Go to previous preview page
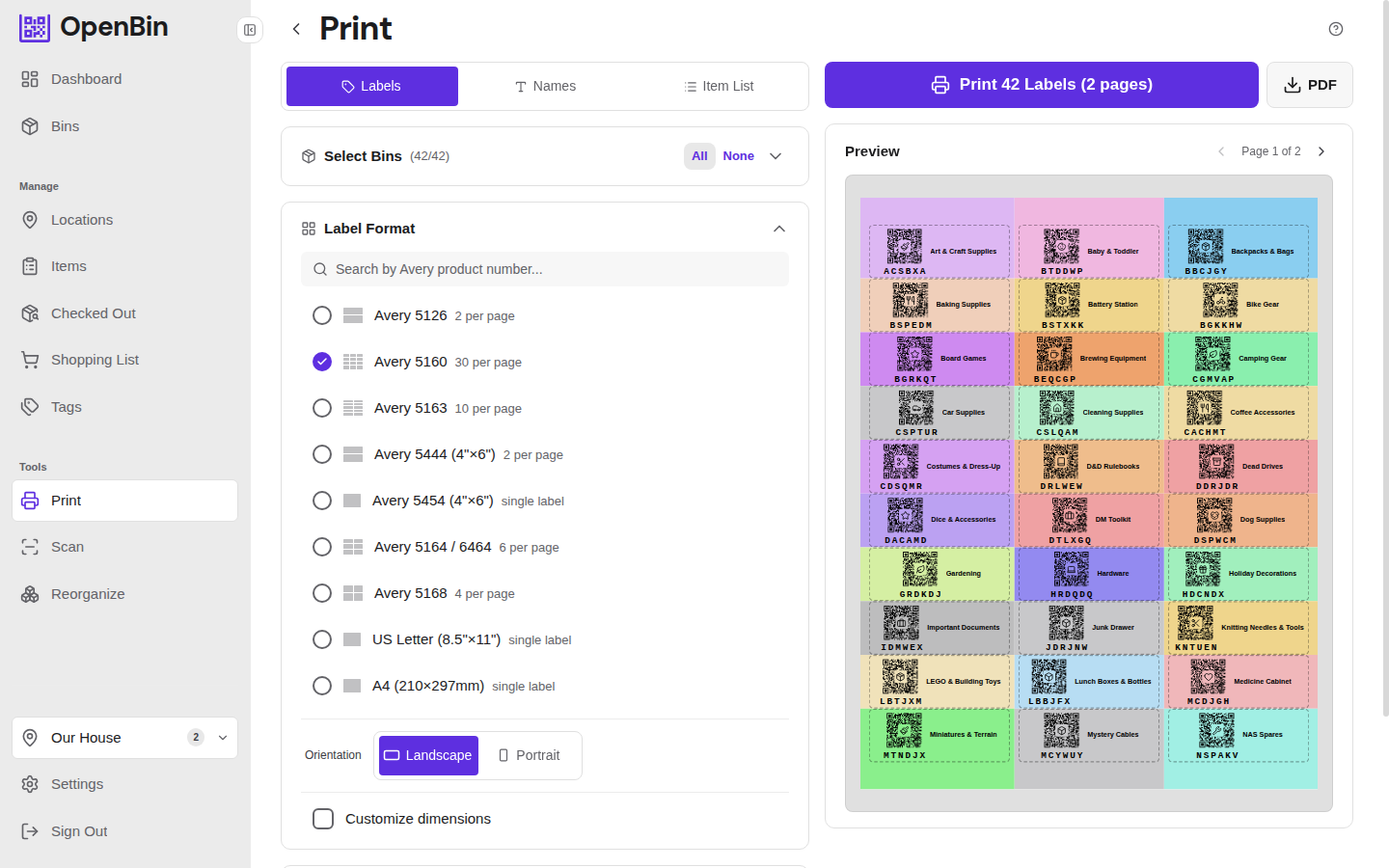 pyautogui.click(x=1221, y=151)
